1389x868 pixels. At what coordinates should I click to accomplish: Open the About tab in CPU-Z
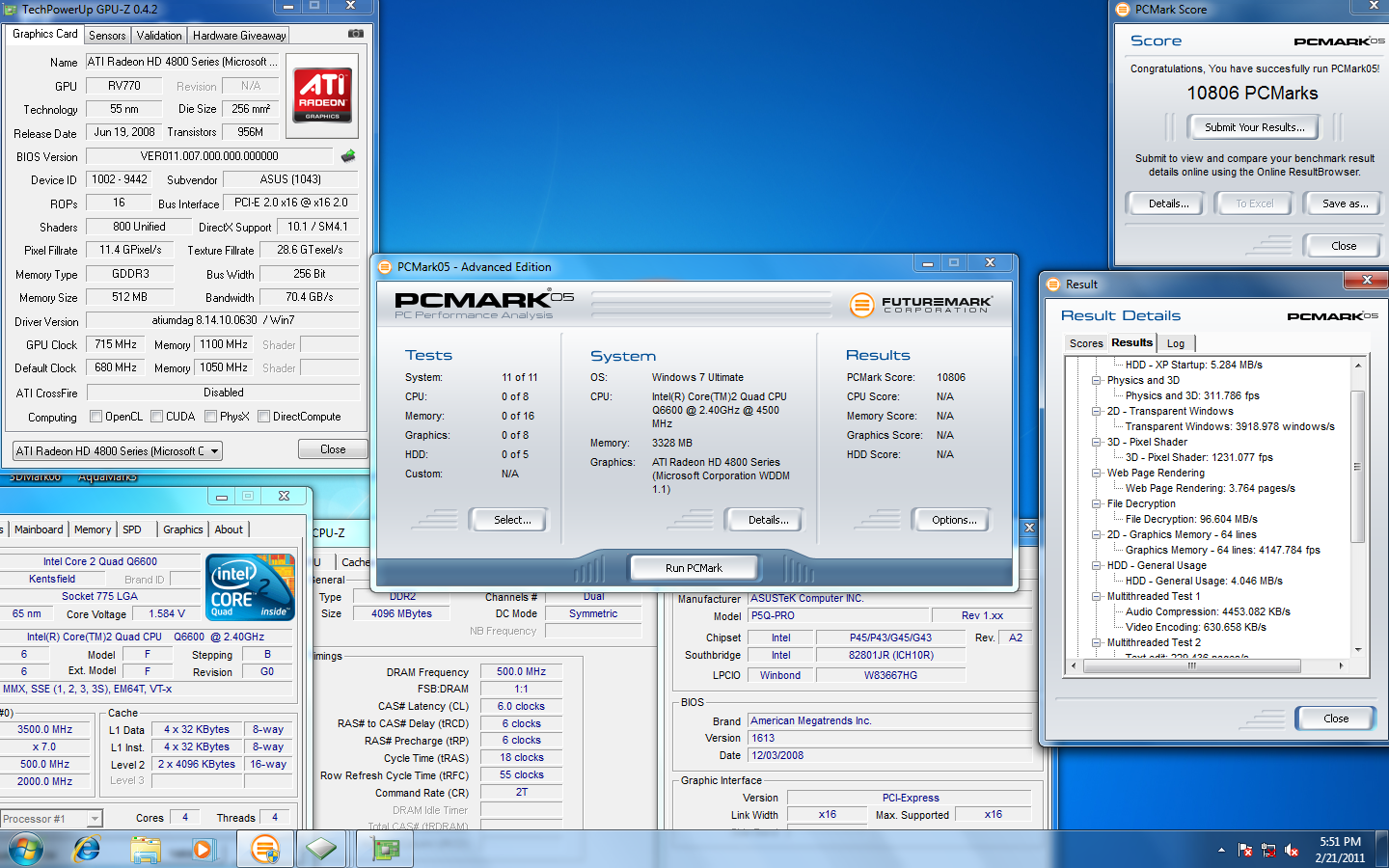point(229,529)
